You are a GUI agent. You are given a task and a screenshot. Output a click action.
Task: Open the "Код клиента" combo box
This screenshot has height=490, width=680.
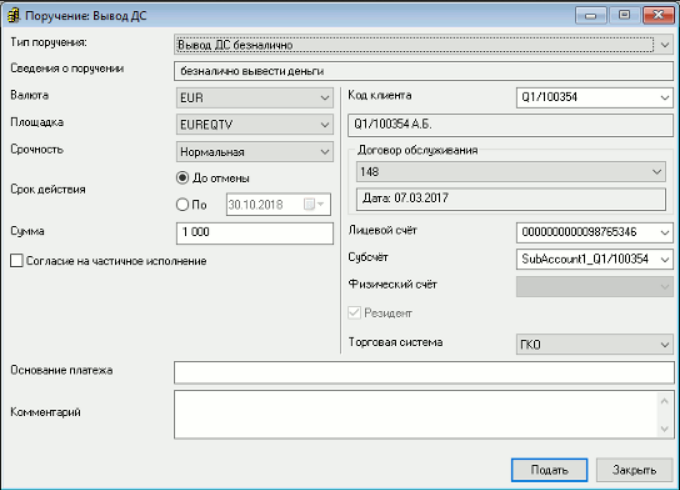pos(666,98)
